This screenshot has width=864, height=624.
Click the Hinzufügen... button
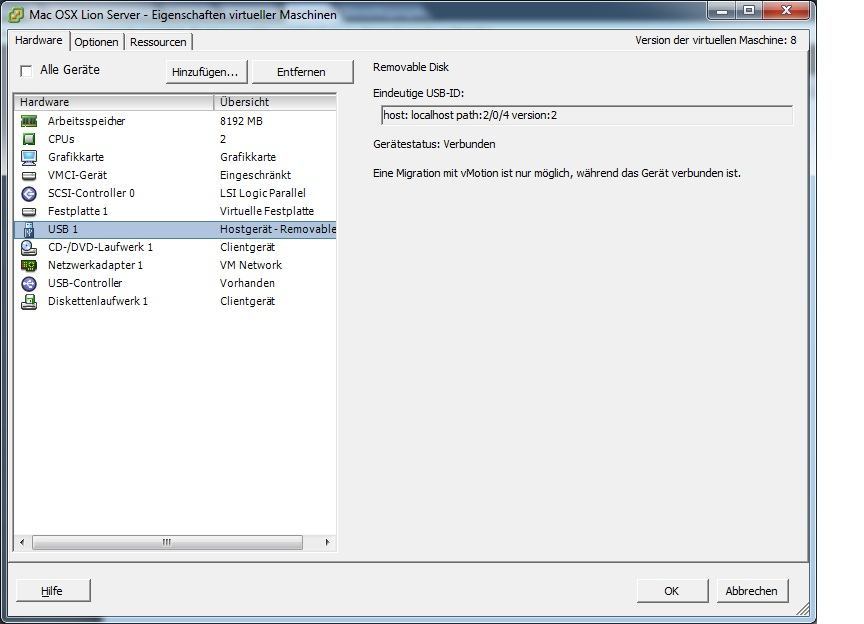click(206, 72)
